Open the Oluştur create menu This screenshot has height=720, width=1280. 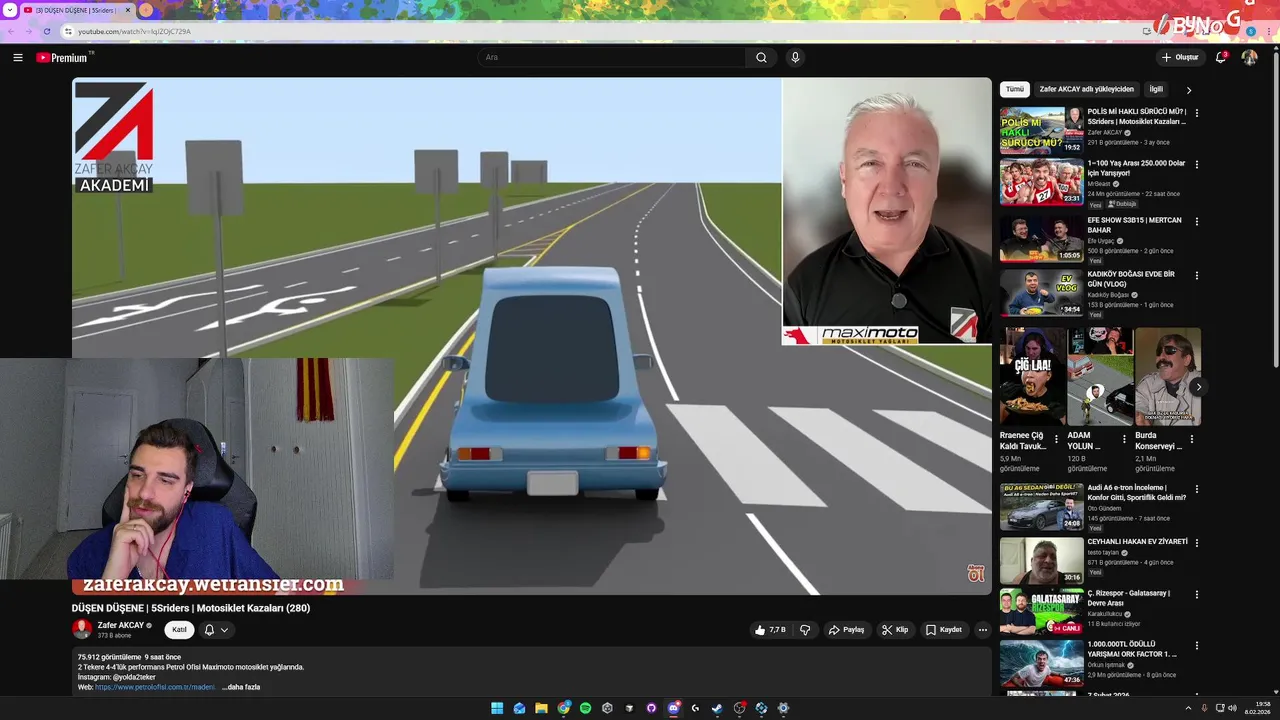[1180, 58]
